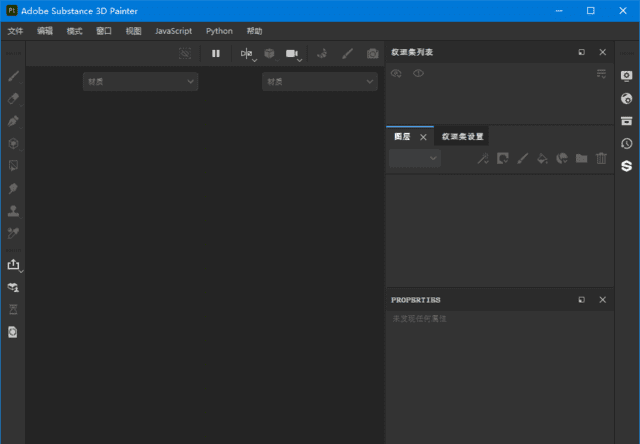Viewport: 640px width, 444px height.
Task: Open texture set list settings icon
Action: click(601, 74)
